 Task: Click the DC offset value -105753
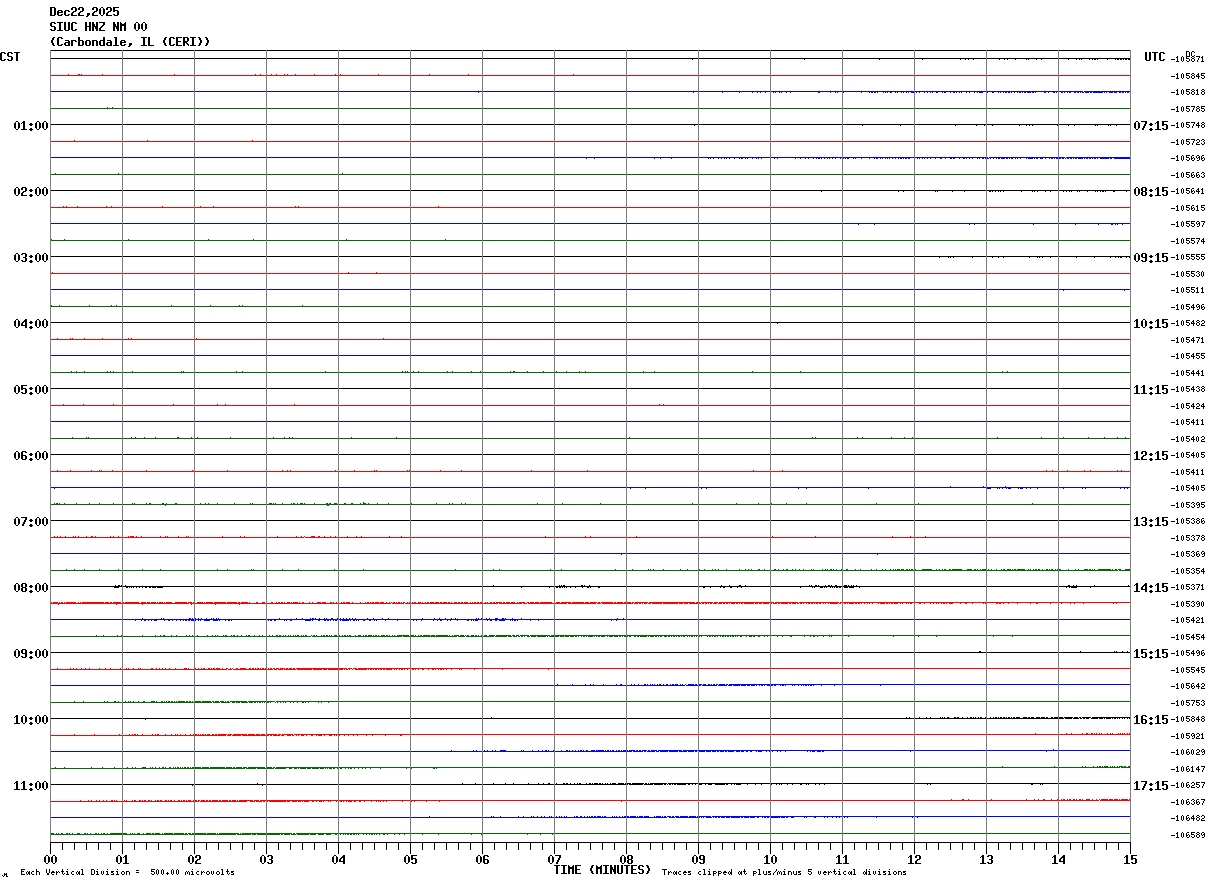[x=1188, y=703]
